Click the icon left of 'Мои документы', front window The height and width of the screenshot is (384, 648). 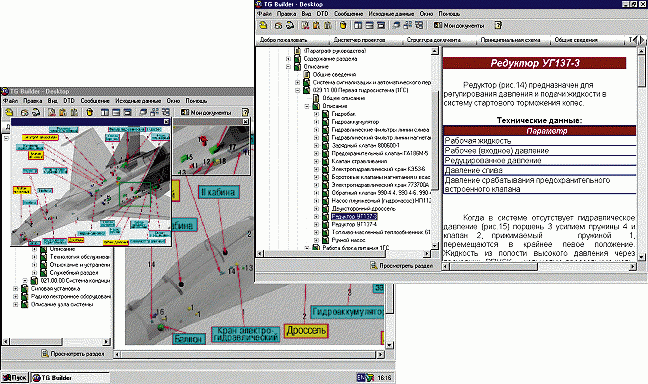pos(438,25)
